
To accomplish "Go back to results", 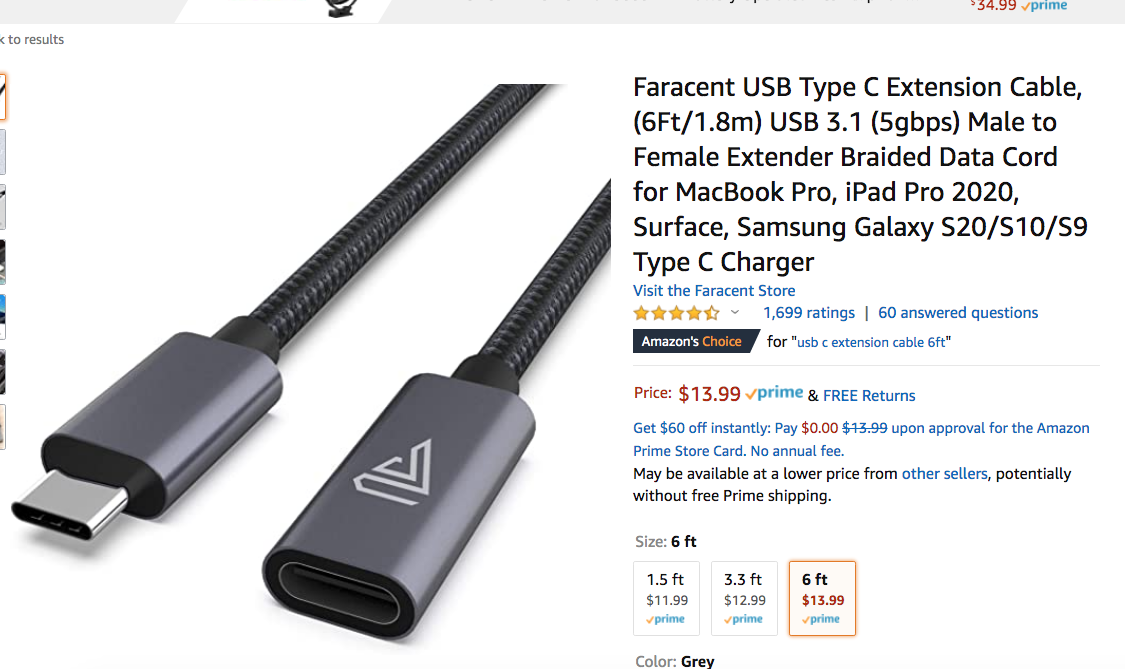I will click(x=32, y=40).
